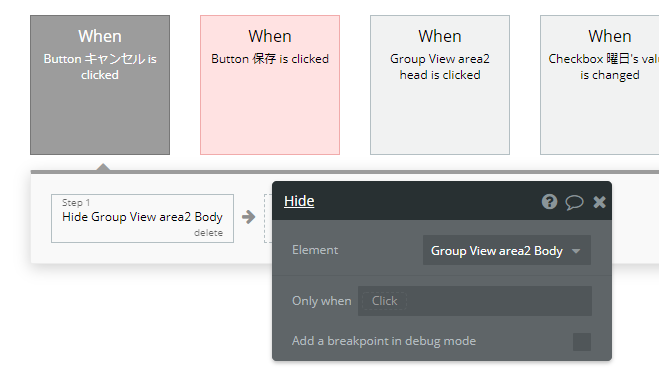Screen dimensions: 659x381
Task: Open the Element dropdown showing Group View area2 Body
Action: 506,250
